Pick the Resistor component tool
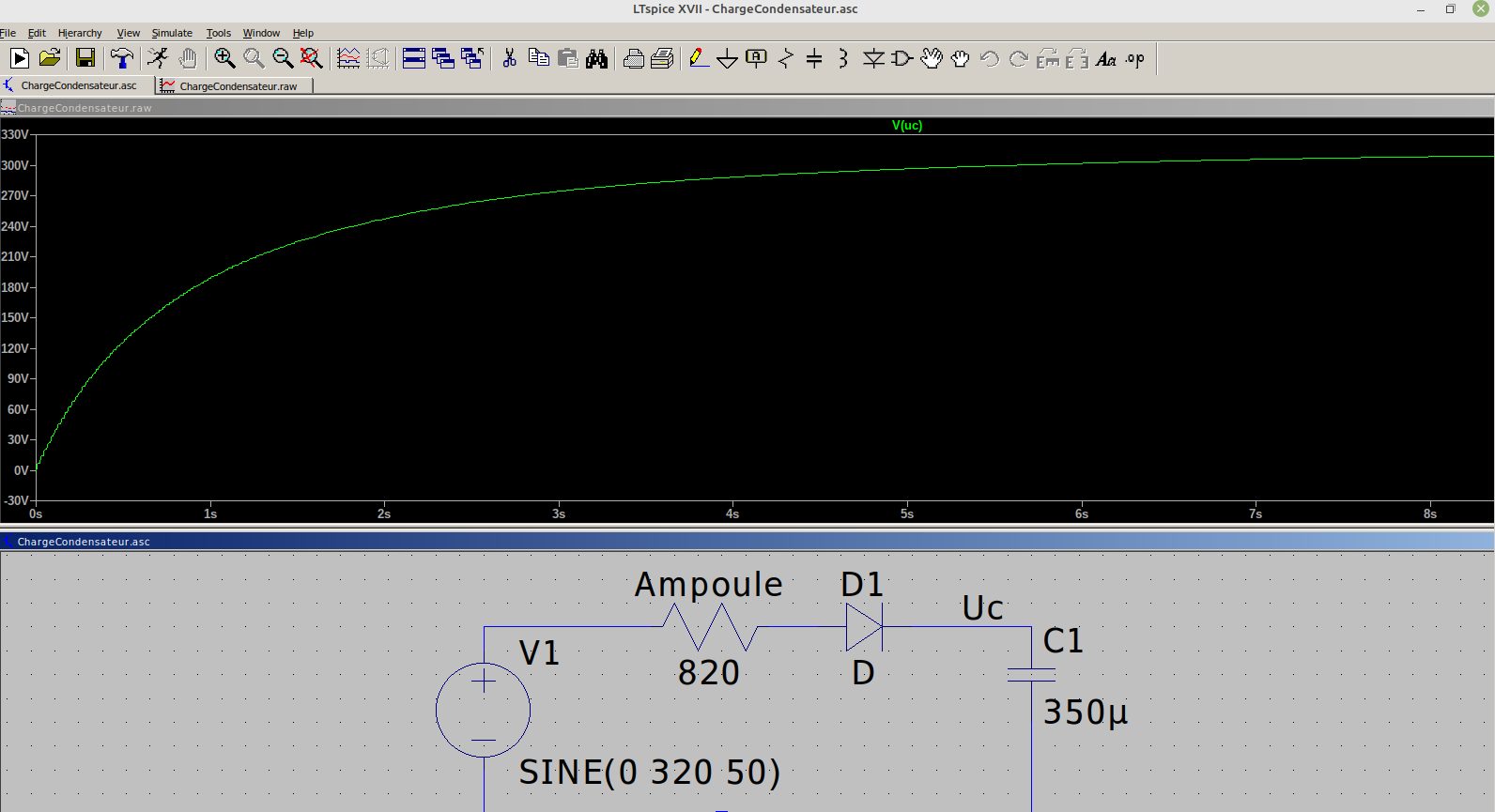Viewport: 1495px width, 812px height. [785, 58]
